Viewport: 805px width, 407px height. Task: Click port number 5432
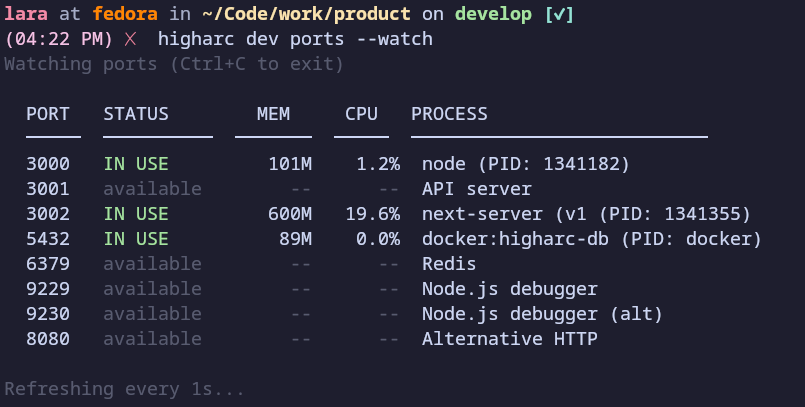48,239
